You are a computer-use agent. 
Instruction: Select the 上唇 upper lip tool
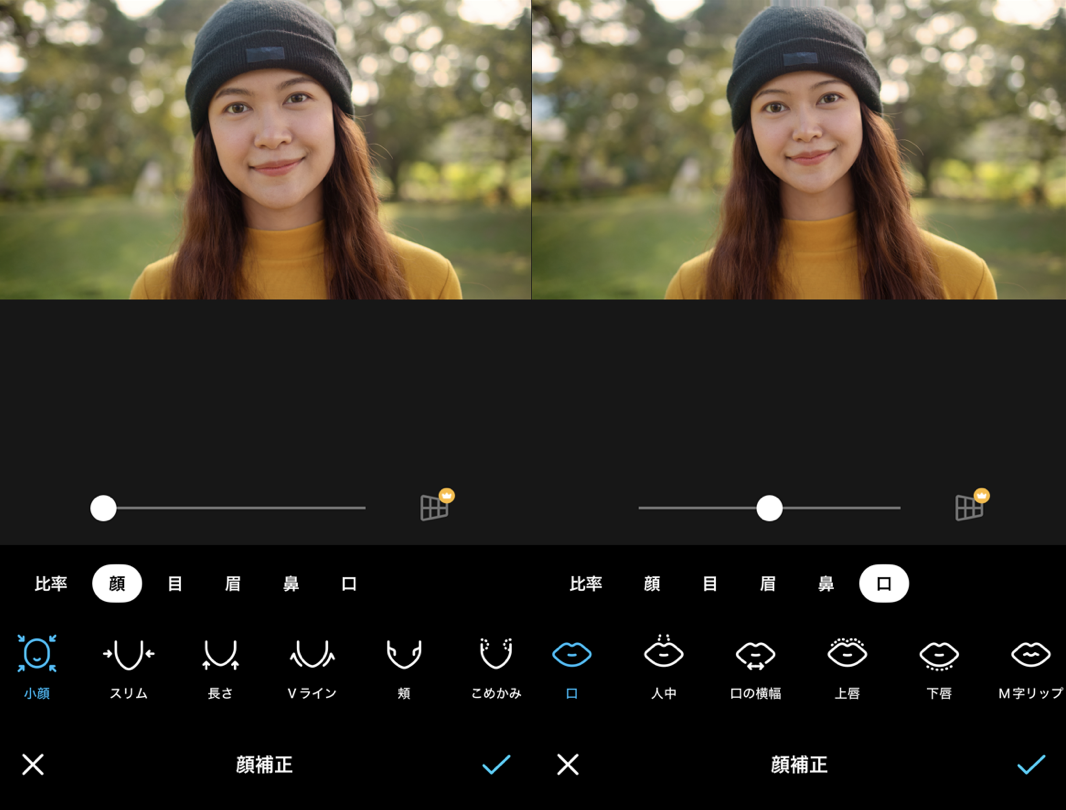(x=847, y=655)
